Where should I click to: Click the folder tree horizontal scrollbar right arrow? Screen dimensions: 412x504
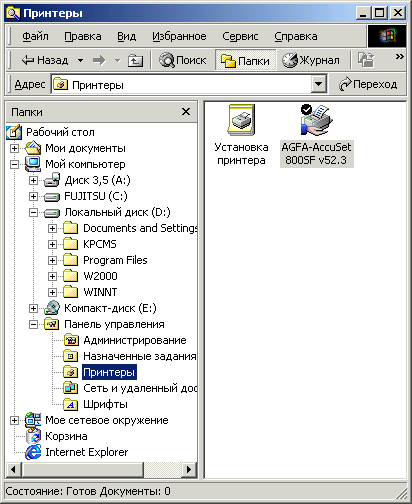click(x=189, y=470)
